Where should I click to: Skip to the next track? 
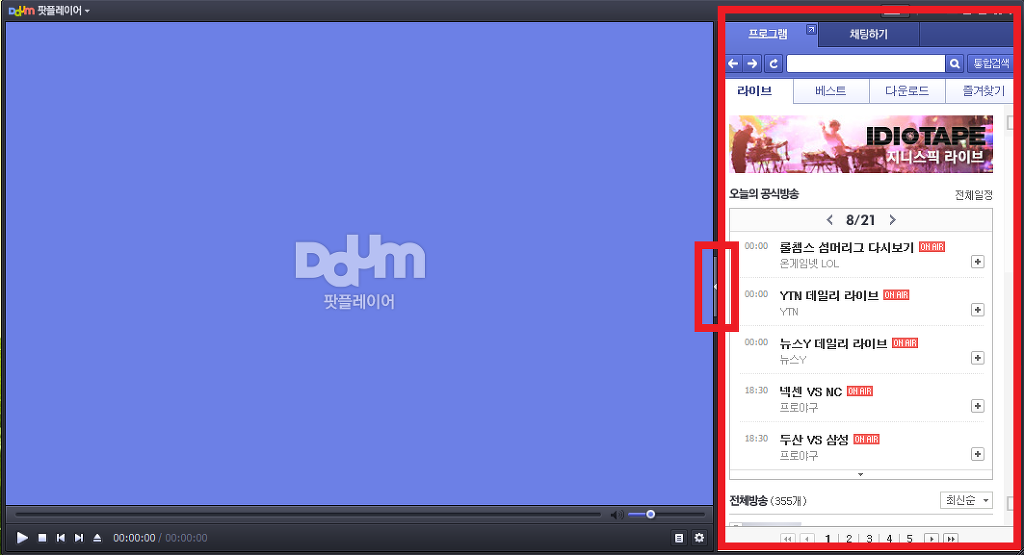79,538
